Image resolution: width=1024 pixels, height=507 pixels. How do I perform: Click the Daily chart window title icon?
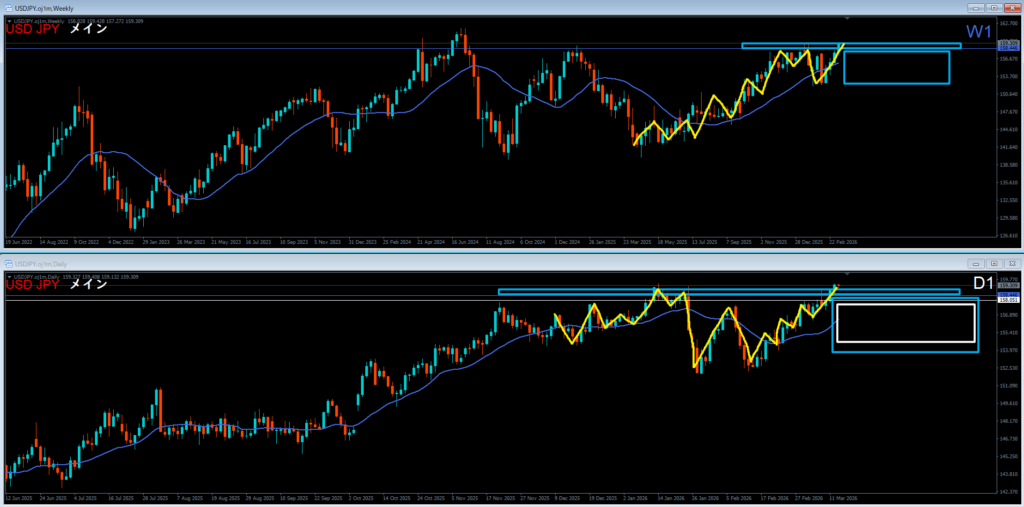[x=8, y=263]
